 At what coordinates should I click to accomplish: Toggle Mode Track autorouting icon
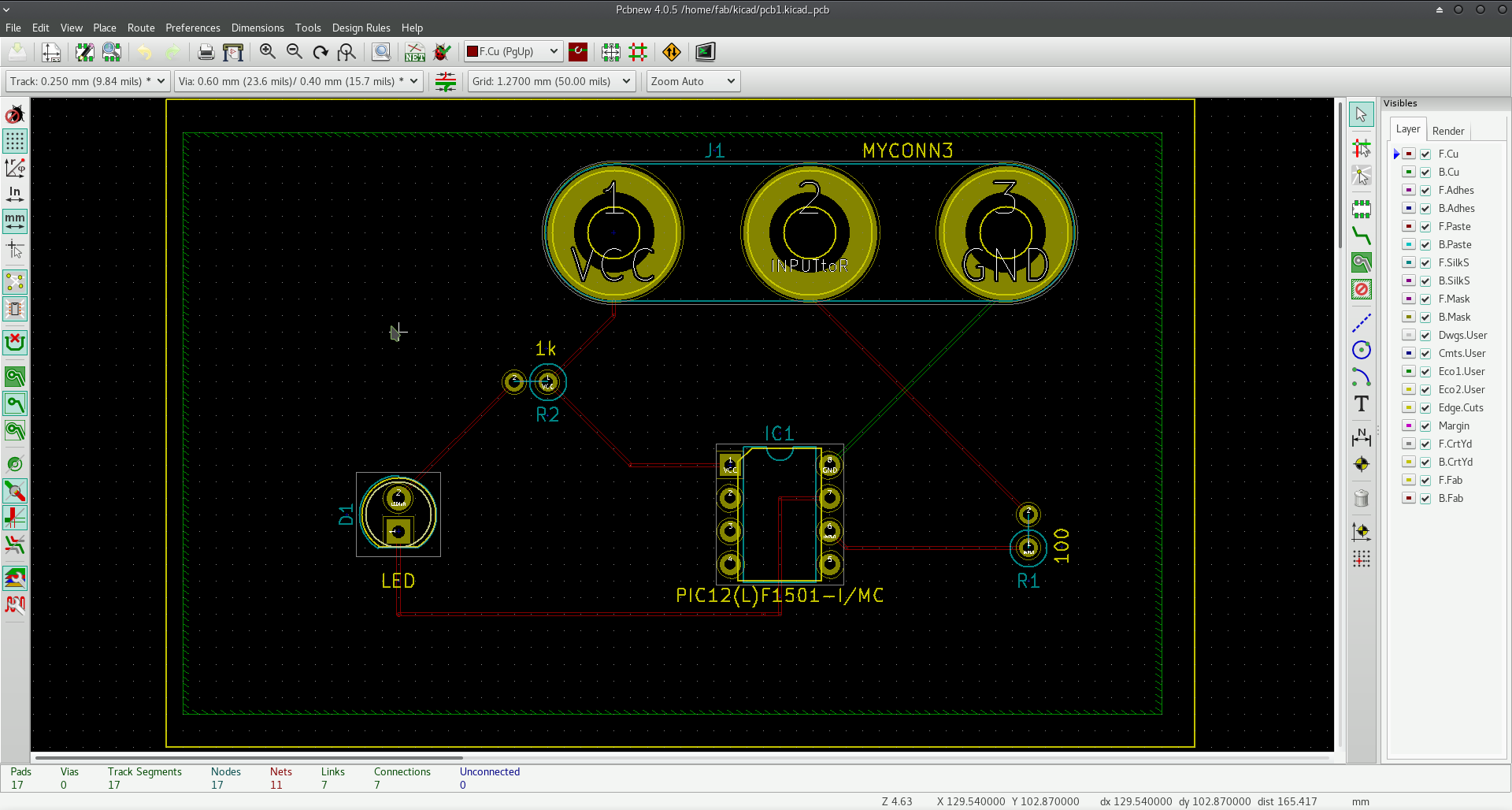coord(638,52)
